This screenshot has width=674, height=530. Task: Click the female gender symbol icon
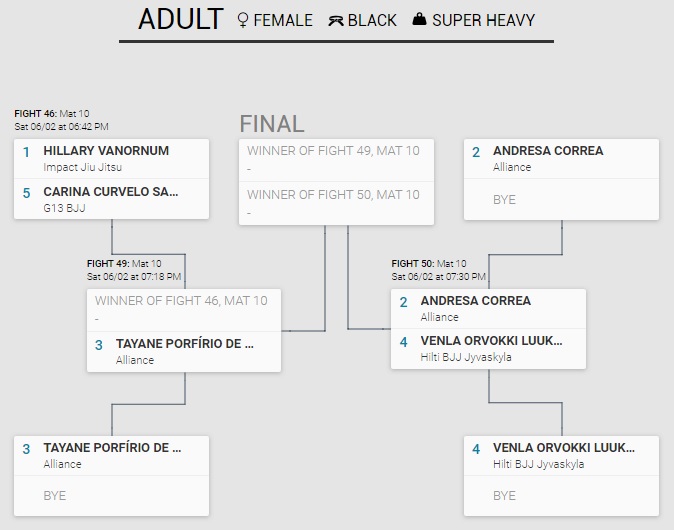(x=243, y=20)
